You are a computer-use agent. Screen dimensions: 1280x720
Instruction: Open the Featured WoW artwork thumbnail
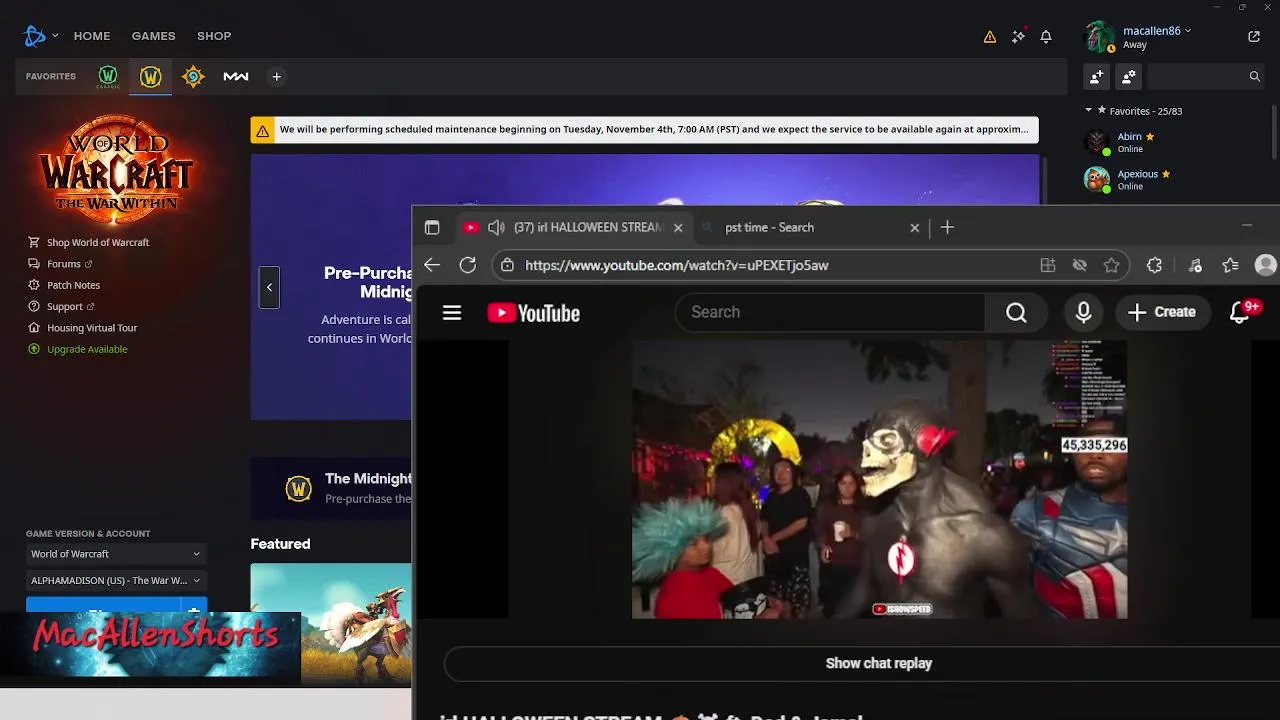[331, 623]
